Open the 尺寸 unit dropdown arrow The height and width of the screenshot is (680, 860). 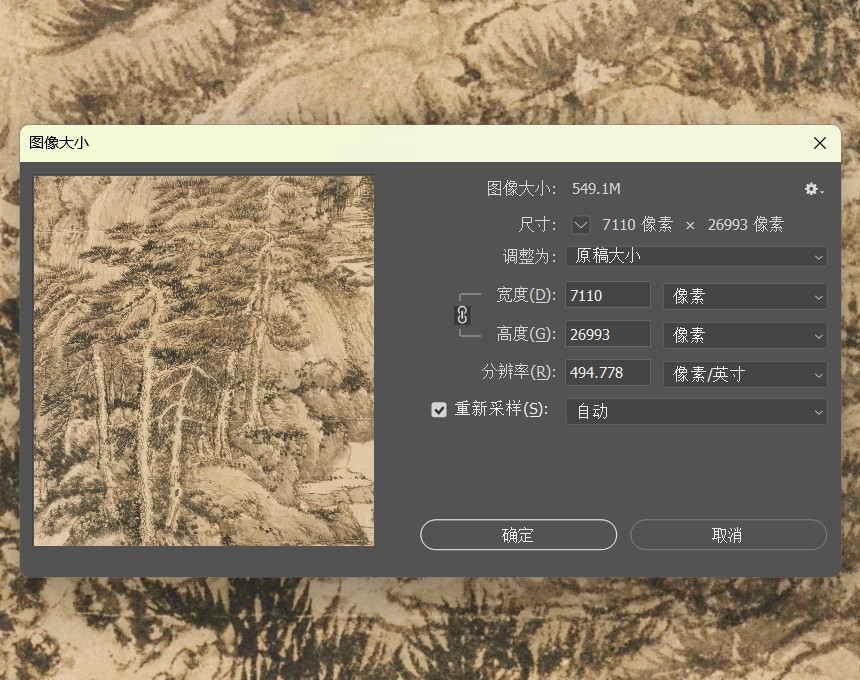[580, 225]
